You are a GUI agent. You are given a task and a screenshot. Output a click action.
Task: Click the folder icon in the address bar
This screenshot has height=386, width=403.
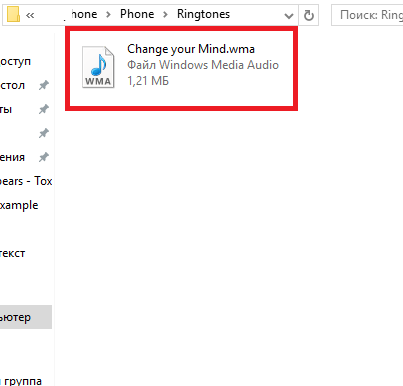(14, 14)
